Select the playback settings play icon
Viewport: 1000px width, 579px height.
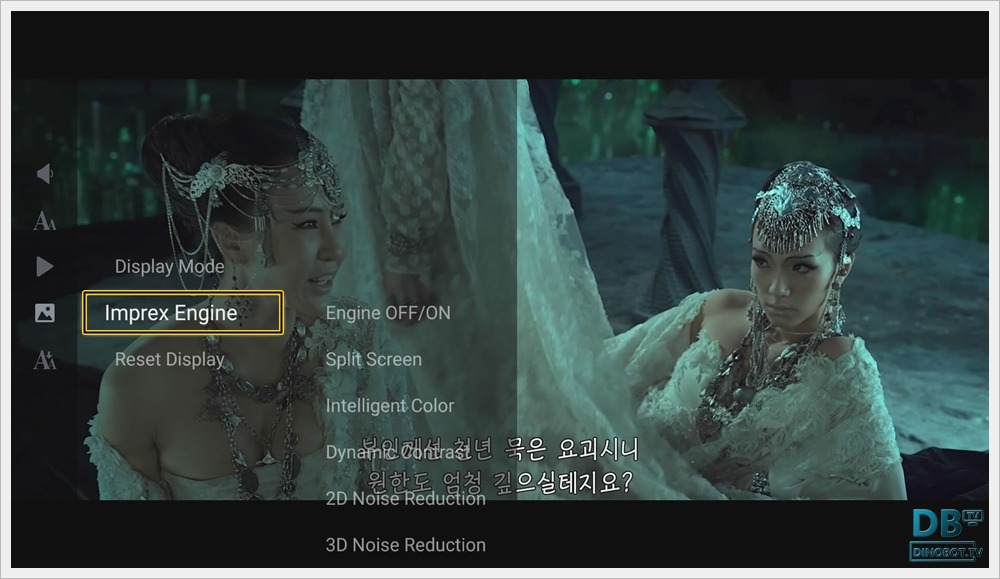[x=45, y=267]
